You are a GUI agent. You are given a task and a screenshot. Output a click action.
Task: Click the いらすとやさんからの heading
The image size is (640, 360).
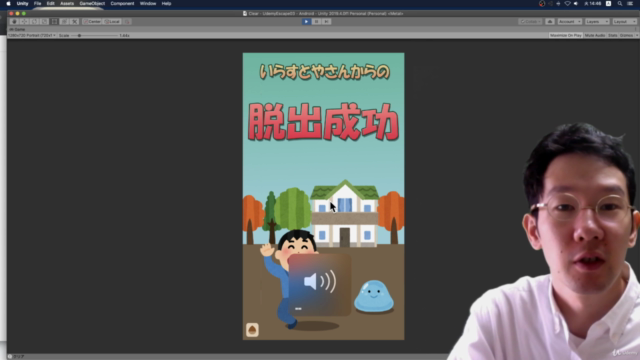[324, 72]
